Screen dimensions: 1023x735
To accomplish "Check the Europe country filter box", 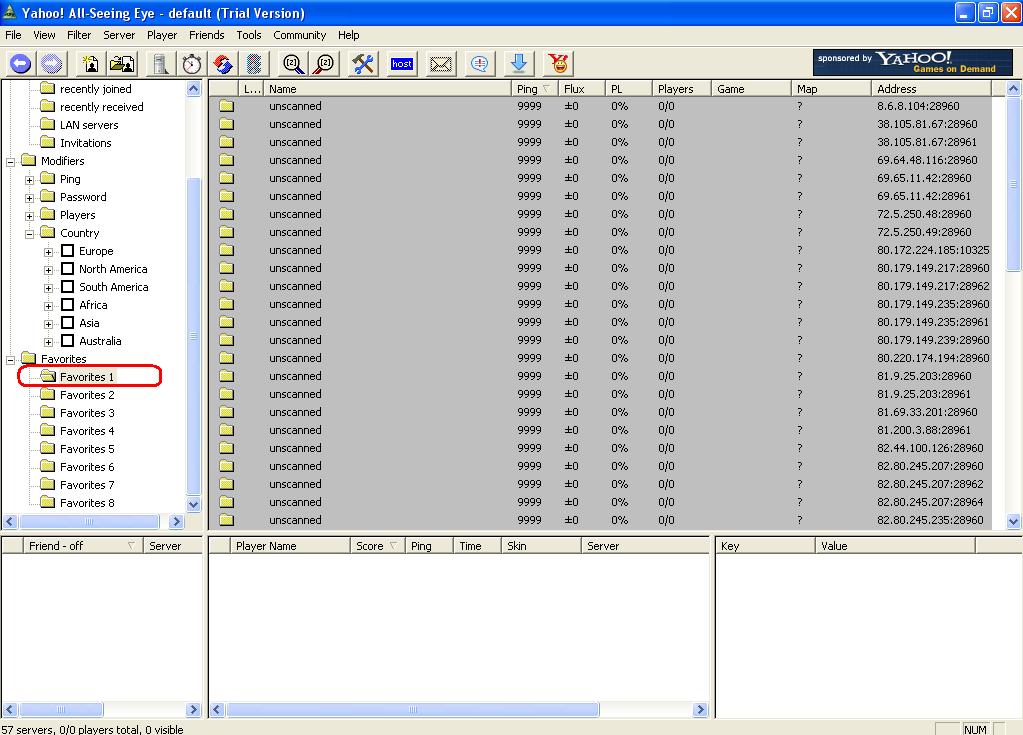I will pyautogui.click(x=68, y=251).
